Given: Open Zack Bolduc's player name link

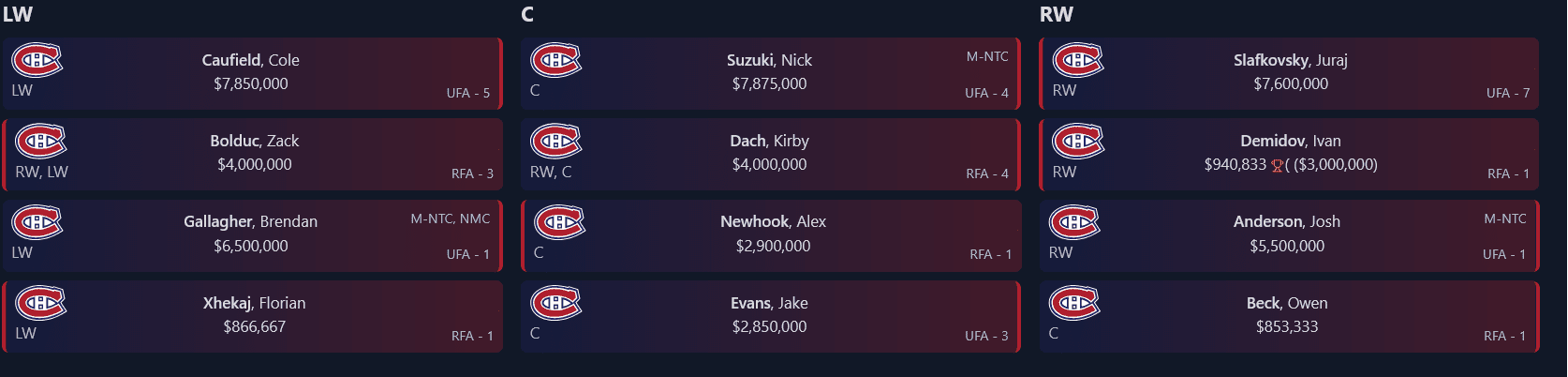Looking at the screenshot, I should [255, 141].
